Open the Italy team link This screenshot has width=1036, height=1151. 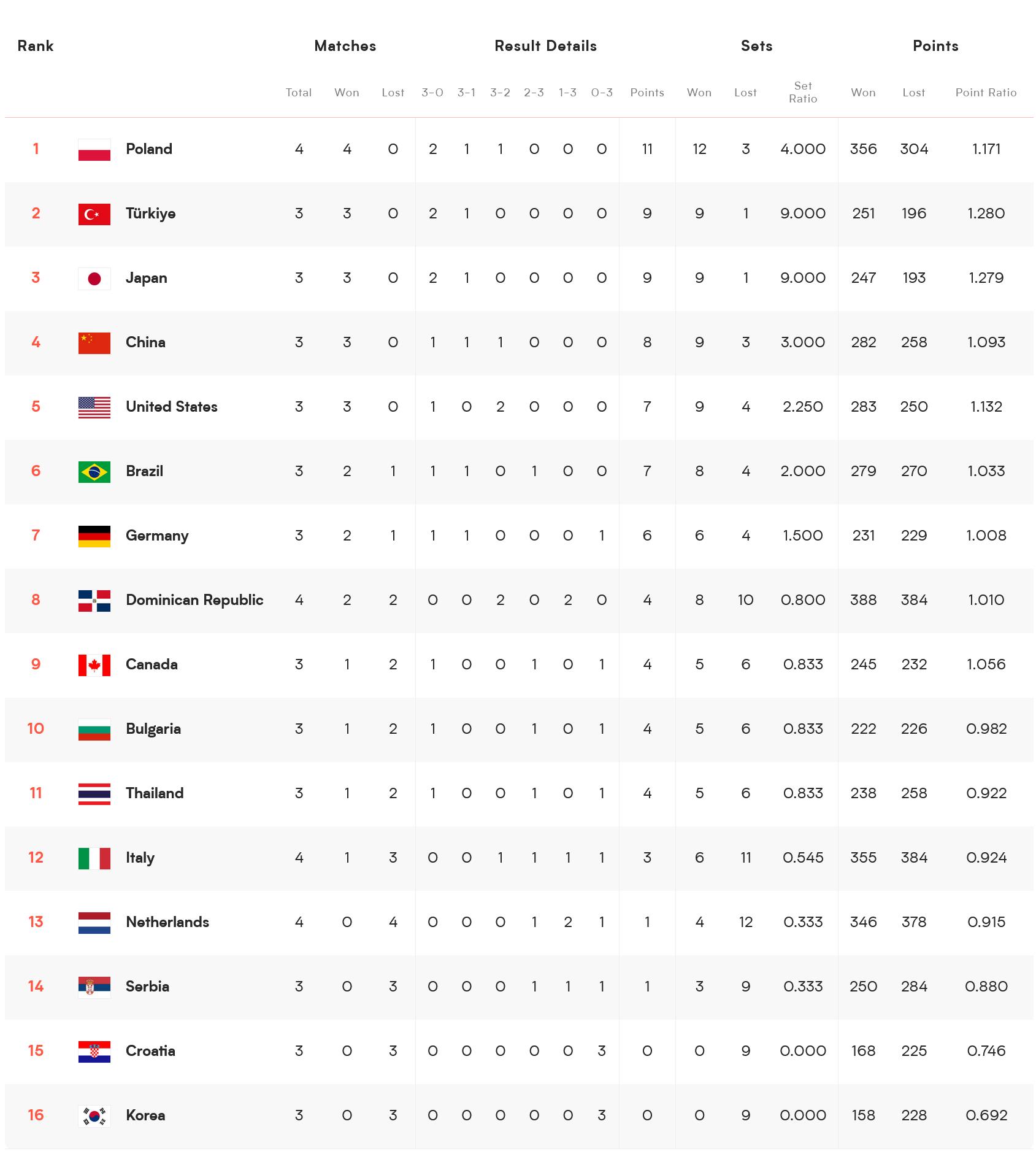coord(140,858)
